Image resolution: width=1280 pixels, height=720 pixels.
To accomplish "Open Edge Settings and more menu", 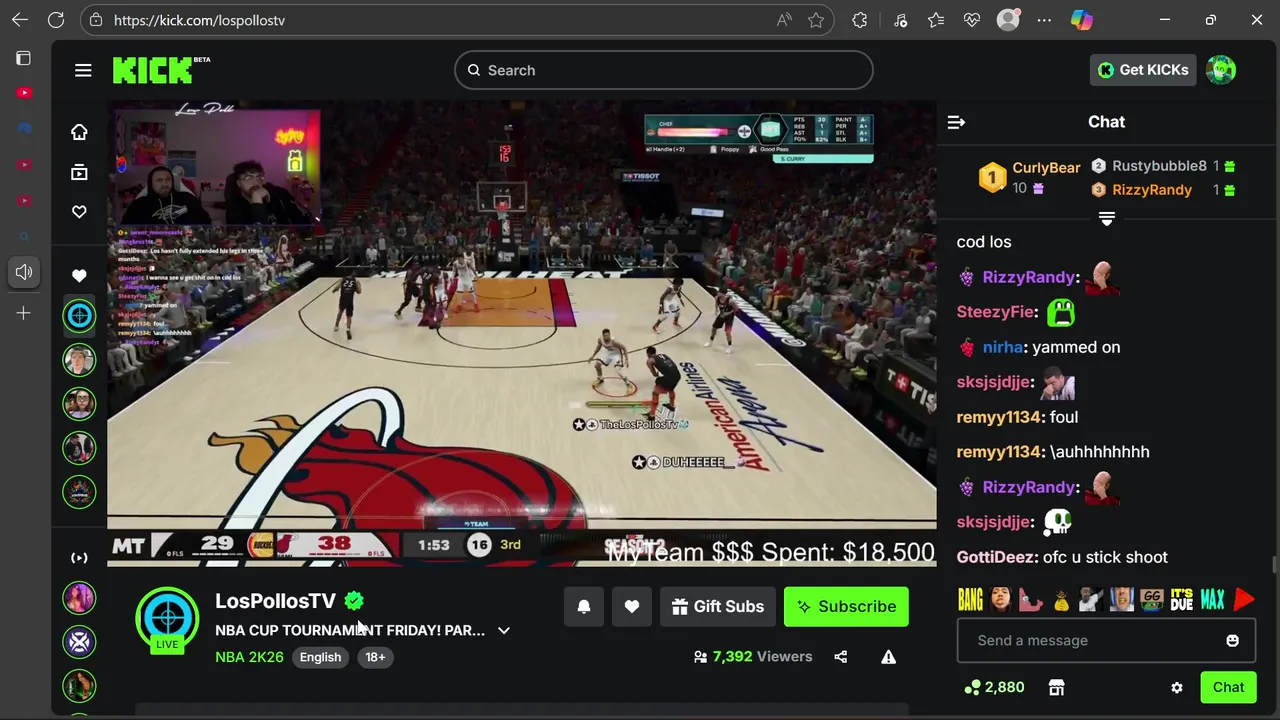I will click(x=1045, y=20).
